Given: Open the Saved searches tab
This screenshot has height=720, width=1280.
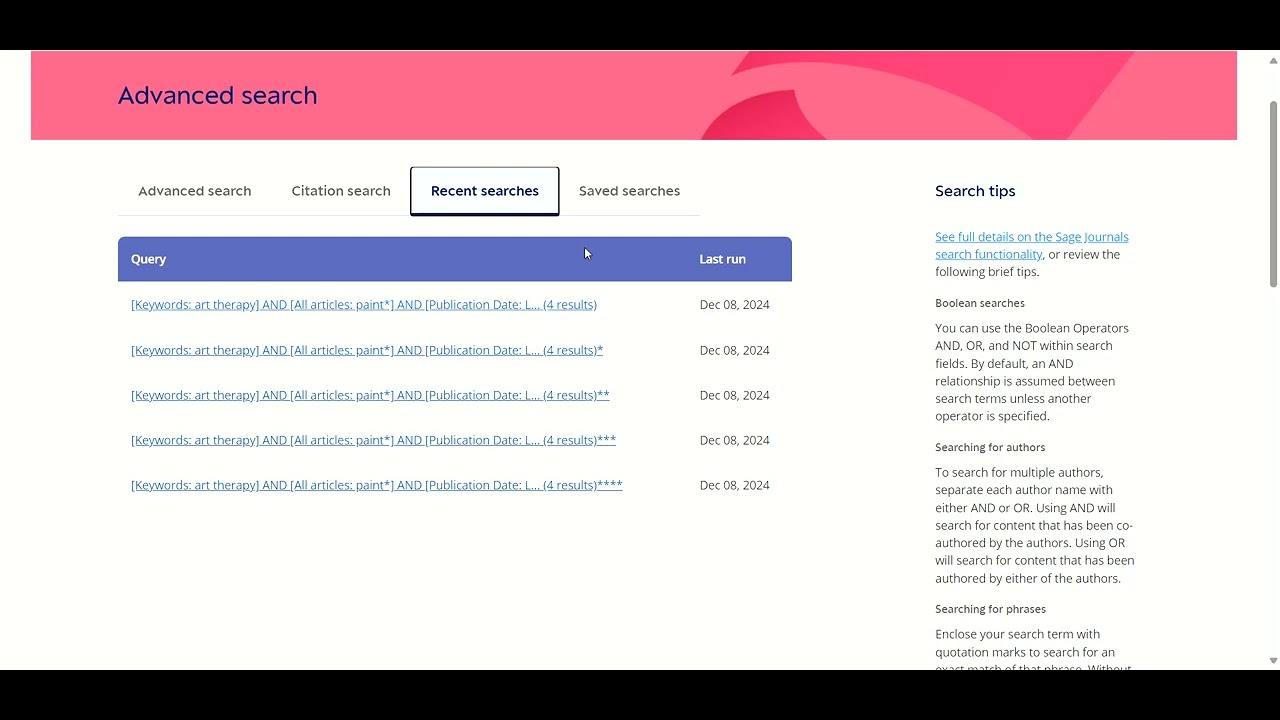Looking at the screenshot, I should (629, 191).
